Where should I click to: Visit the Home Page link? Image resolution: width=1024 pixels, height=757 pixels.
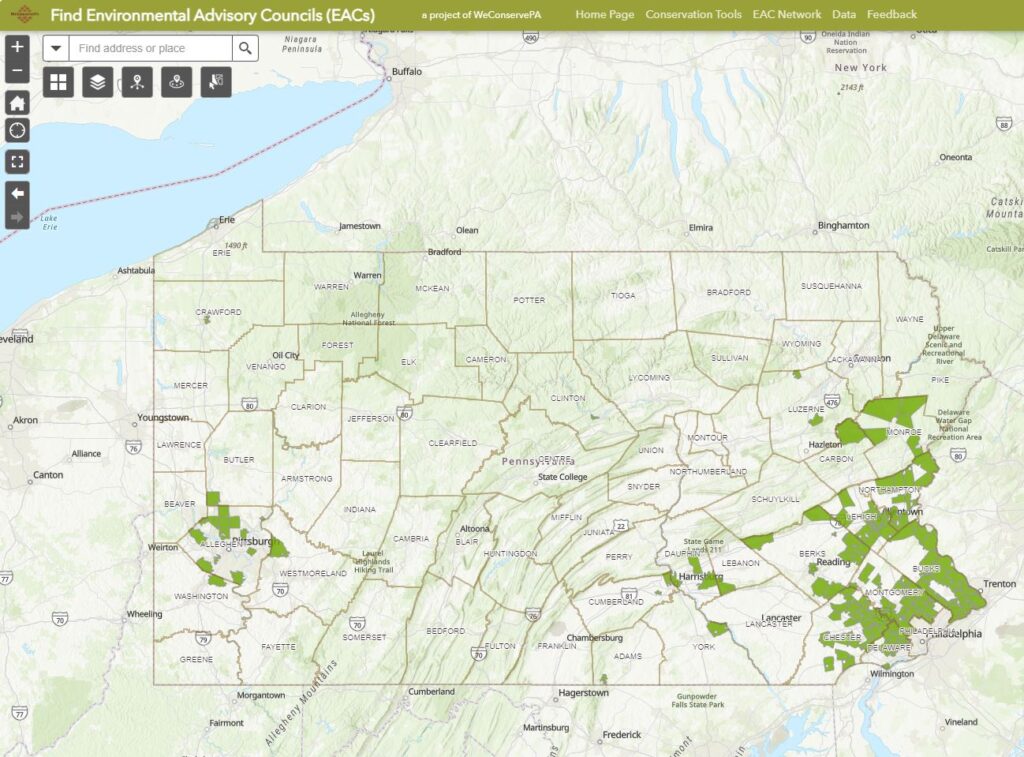click(602, 14)
